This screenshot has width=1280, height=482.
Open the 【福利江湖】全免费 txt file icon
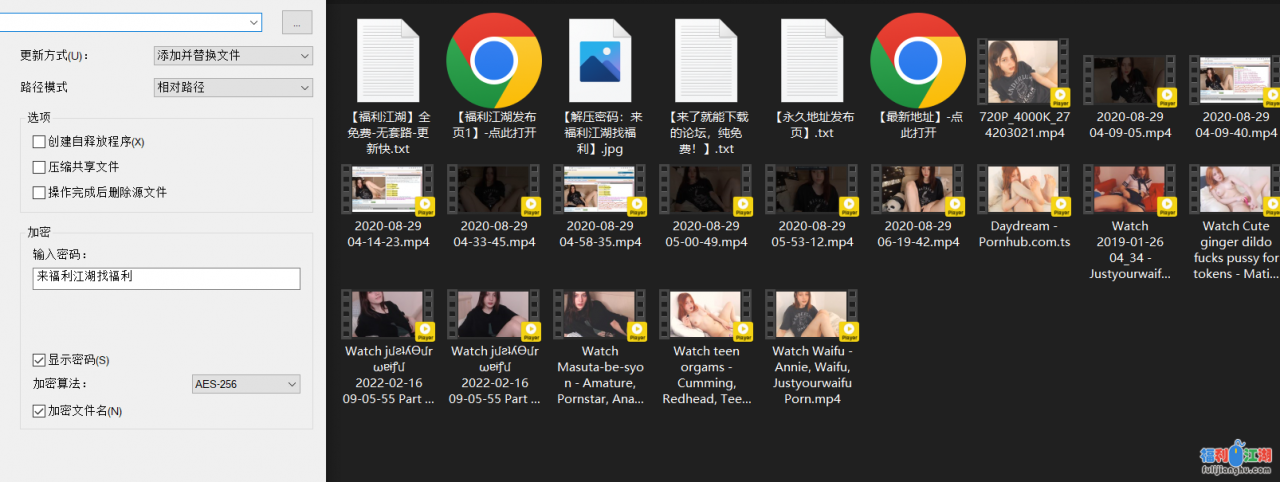(387, 61)
